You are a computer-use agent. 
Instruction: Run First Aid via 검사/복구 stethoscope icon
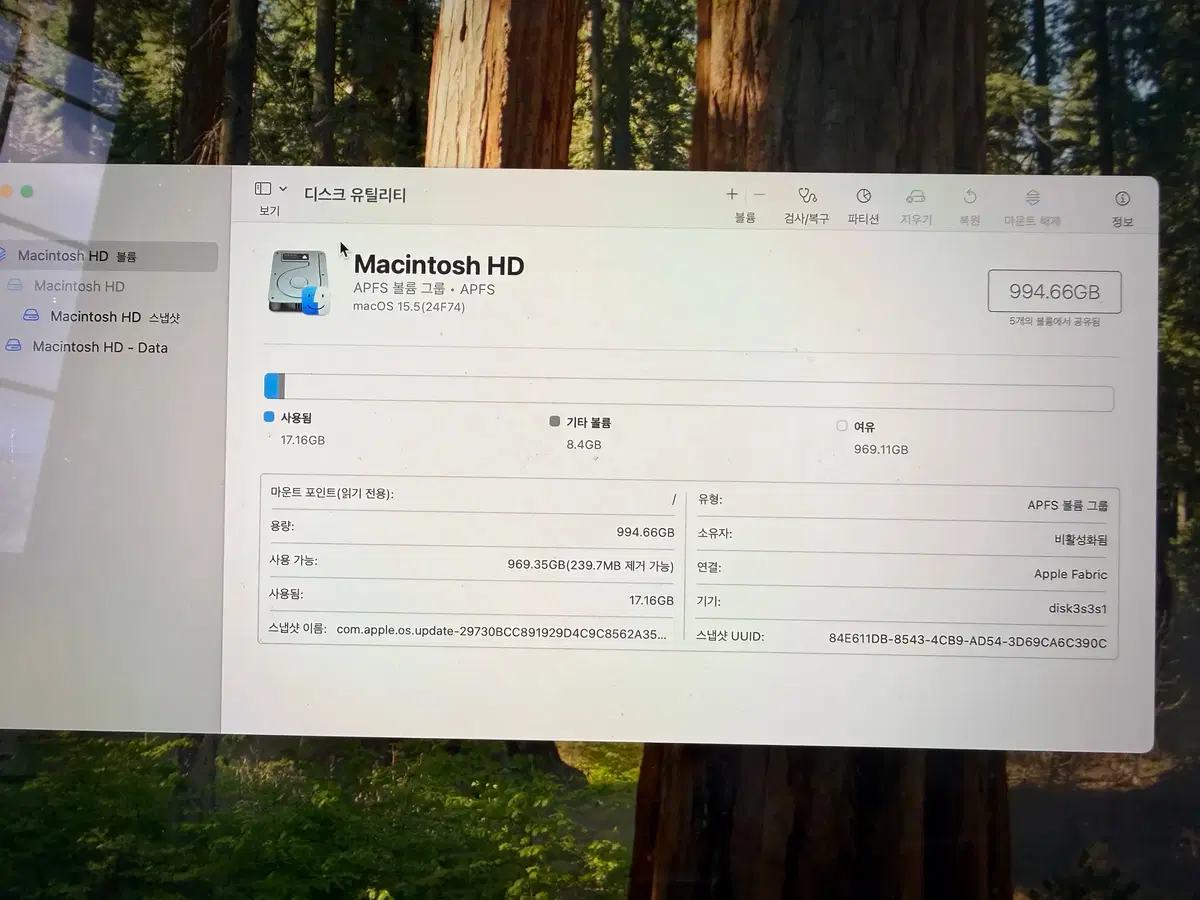(808, 195)
